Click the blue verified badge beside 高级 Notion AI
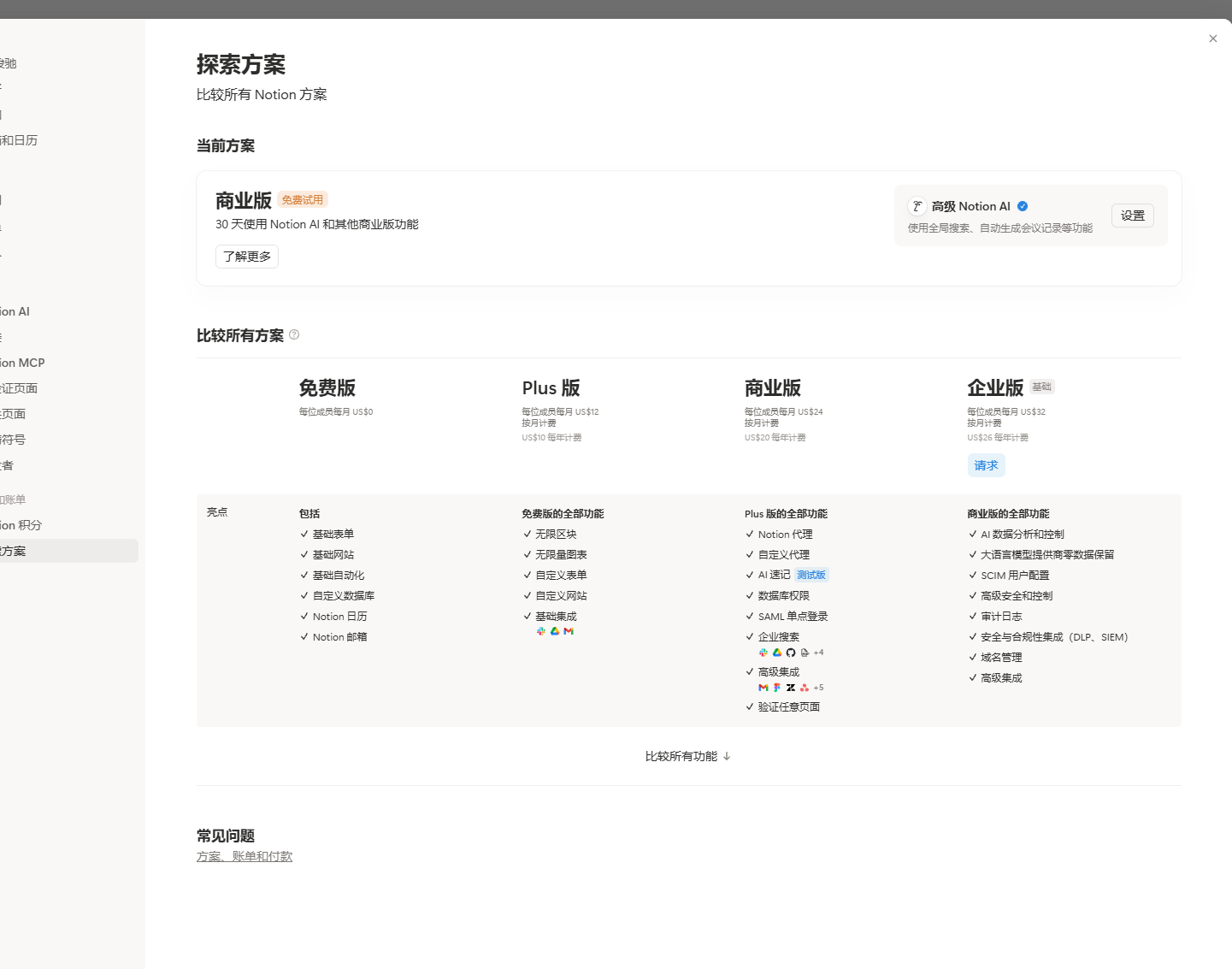Viewport: 1232px width, 969px height. coord(1023,206)
